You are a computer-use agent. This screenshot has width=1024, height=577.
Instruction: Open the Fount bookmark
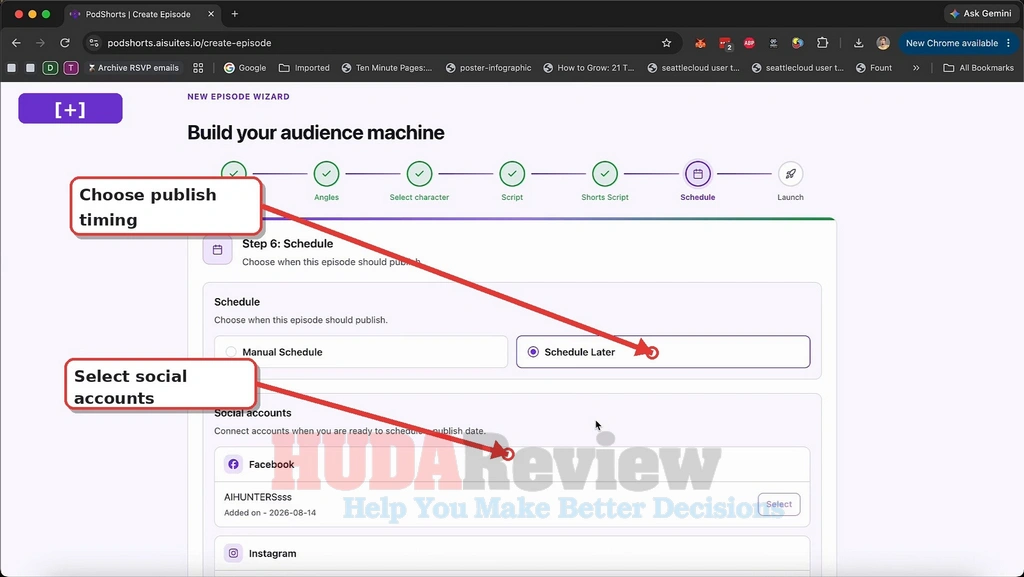874,68
